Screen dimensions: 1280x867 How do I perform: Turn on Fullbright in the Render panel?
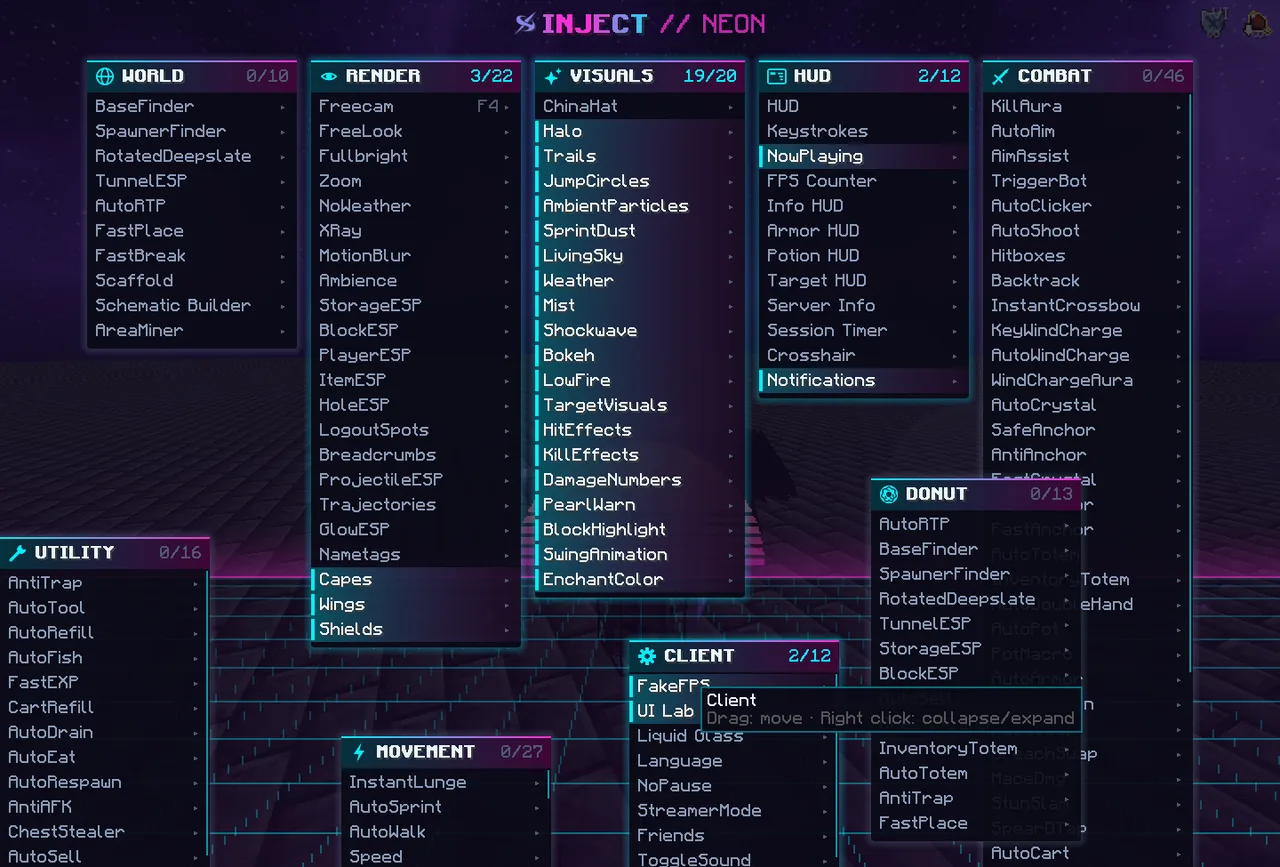tap(415, 156)
